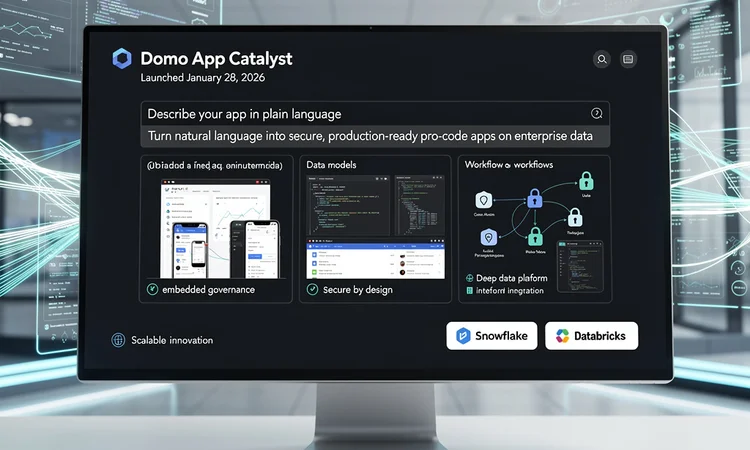Click the Domo hexagon logo
Viewport: 750px width, 450px height.
click(x=122, y=58)
